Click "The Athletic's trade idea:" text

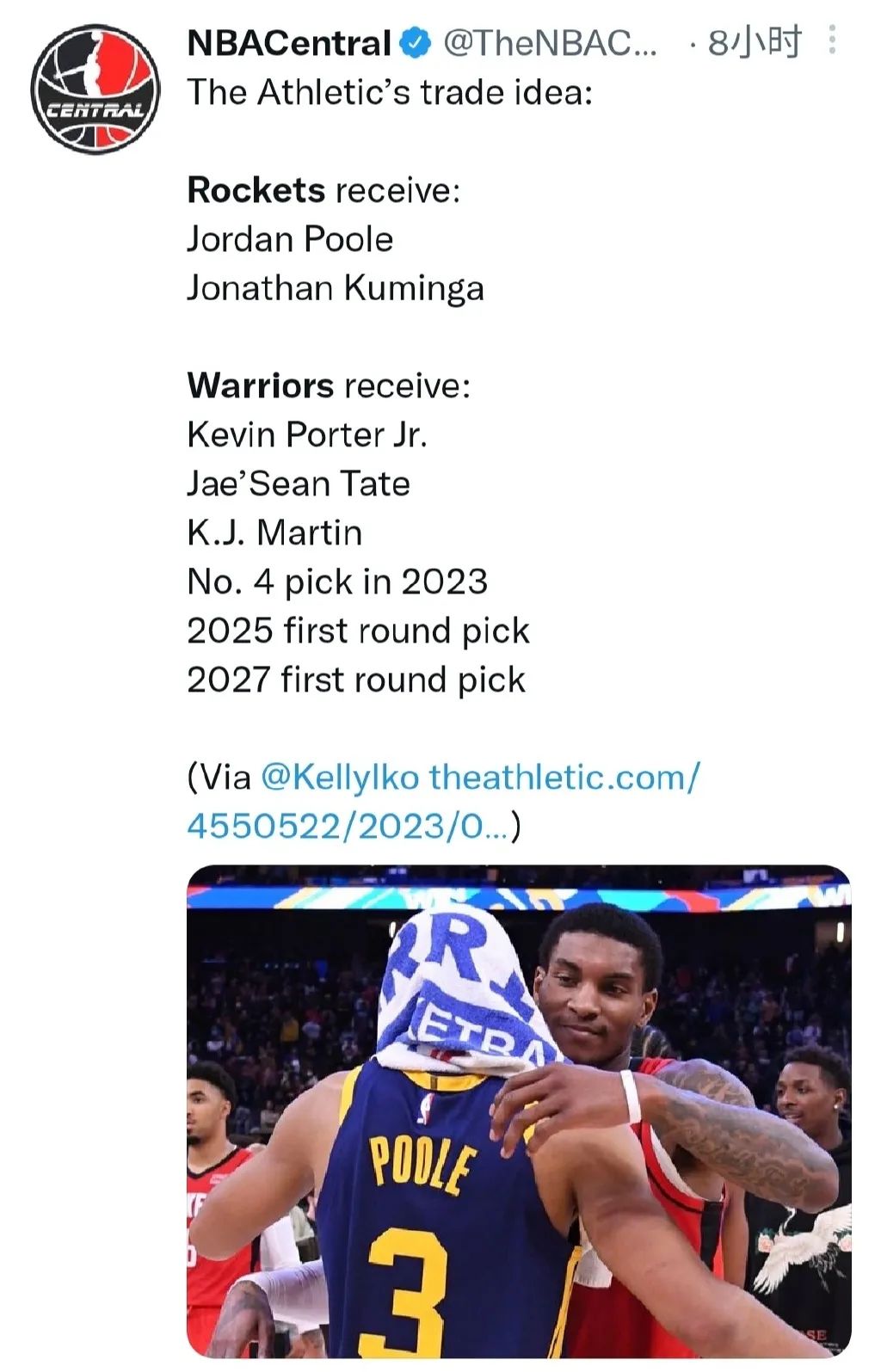390,92
